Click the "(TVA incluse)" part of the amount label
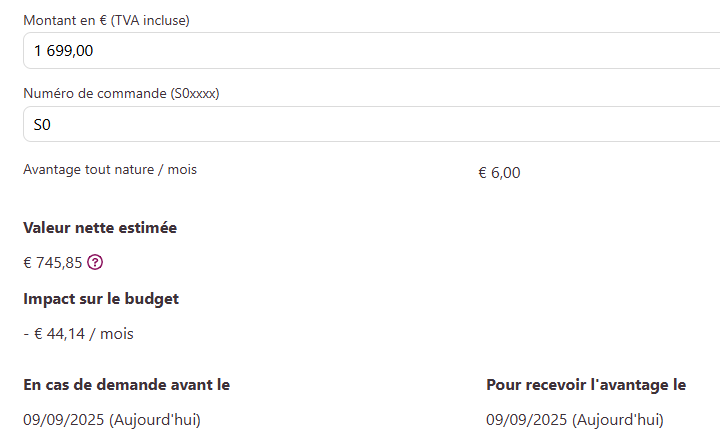 150,20
